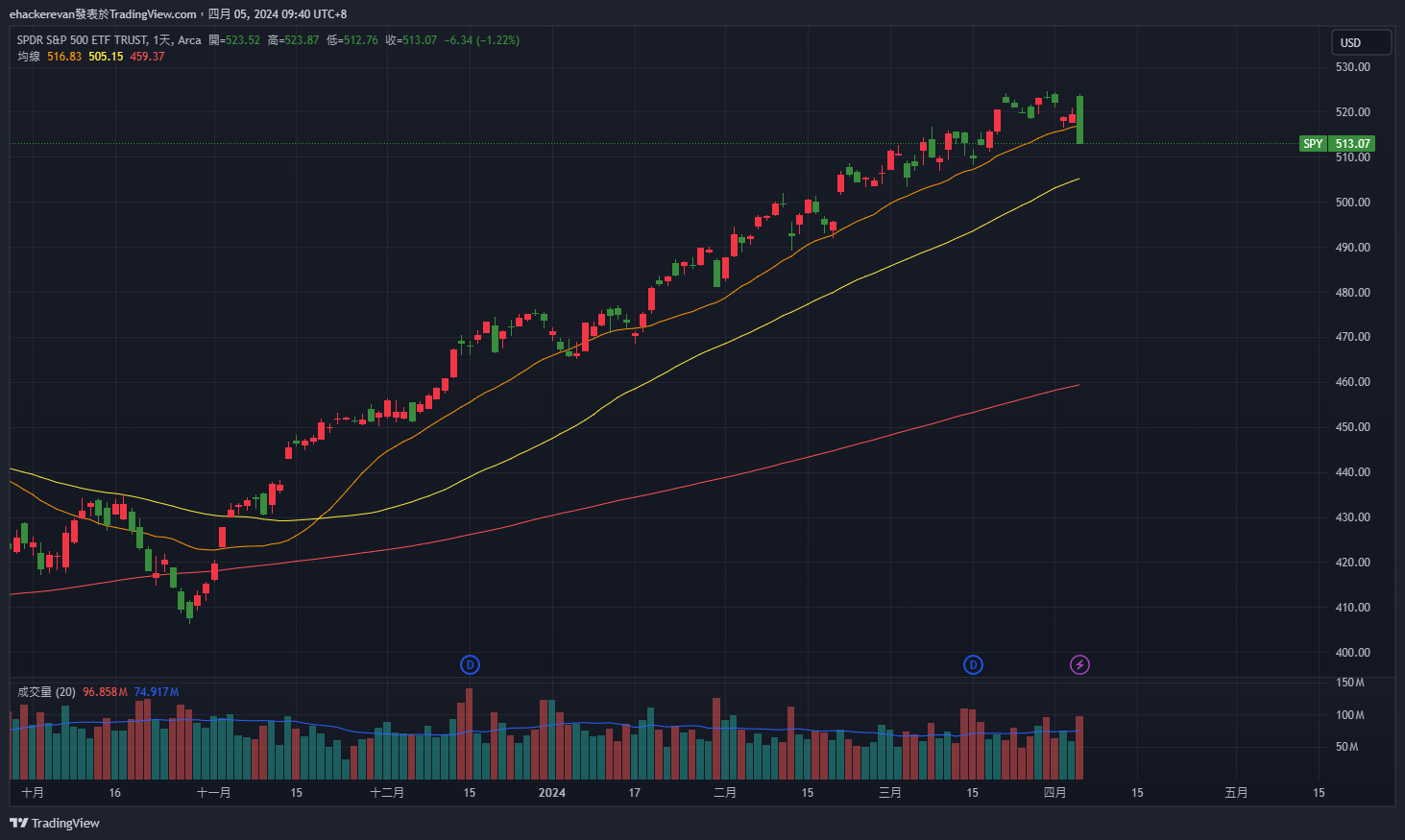The width and height of the screenshot is (1405, 840).
Task: Click the purple lightning bolt event marker
Action: pos(1079,664)
